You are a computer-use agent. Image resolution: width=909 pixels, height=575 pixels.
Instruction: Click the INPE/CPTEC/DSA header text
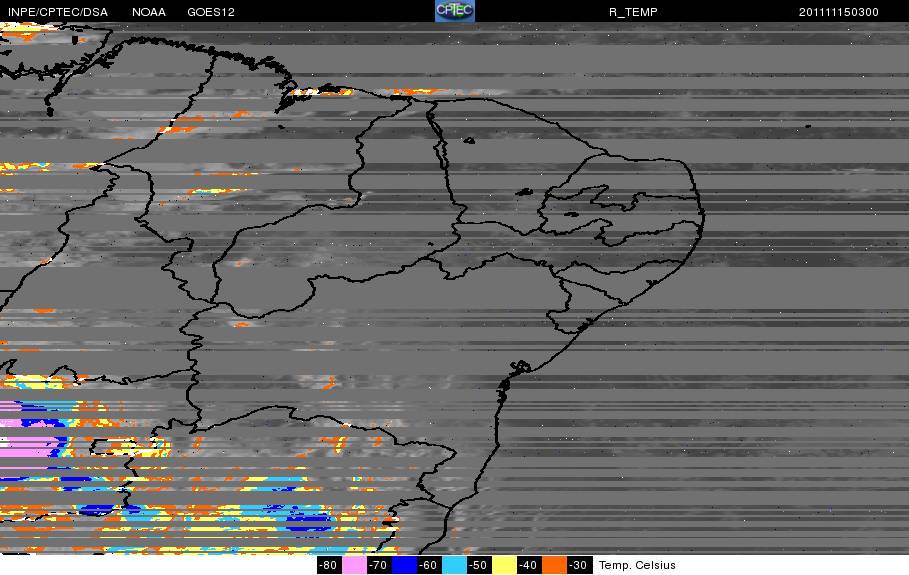(x=57, y=12)
